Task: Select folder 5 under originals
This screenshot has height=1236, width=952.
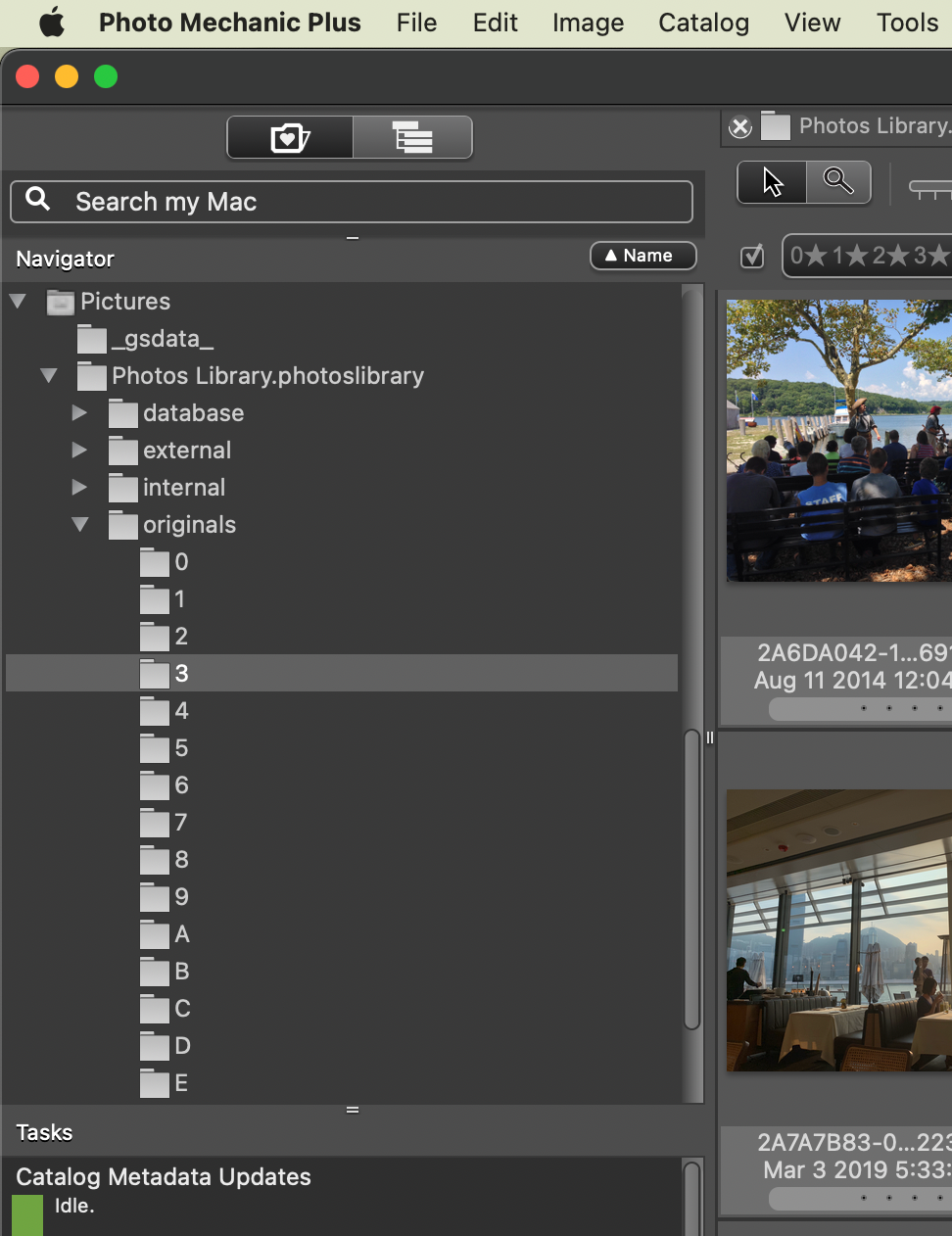Action: click(181, 748)
